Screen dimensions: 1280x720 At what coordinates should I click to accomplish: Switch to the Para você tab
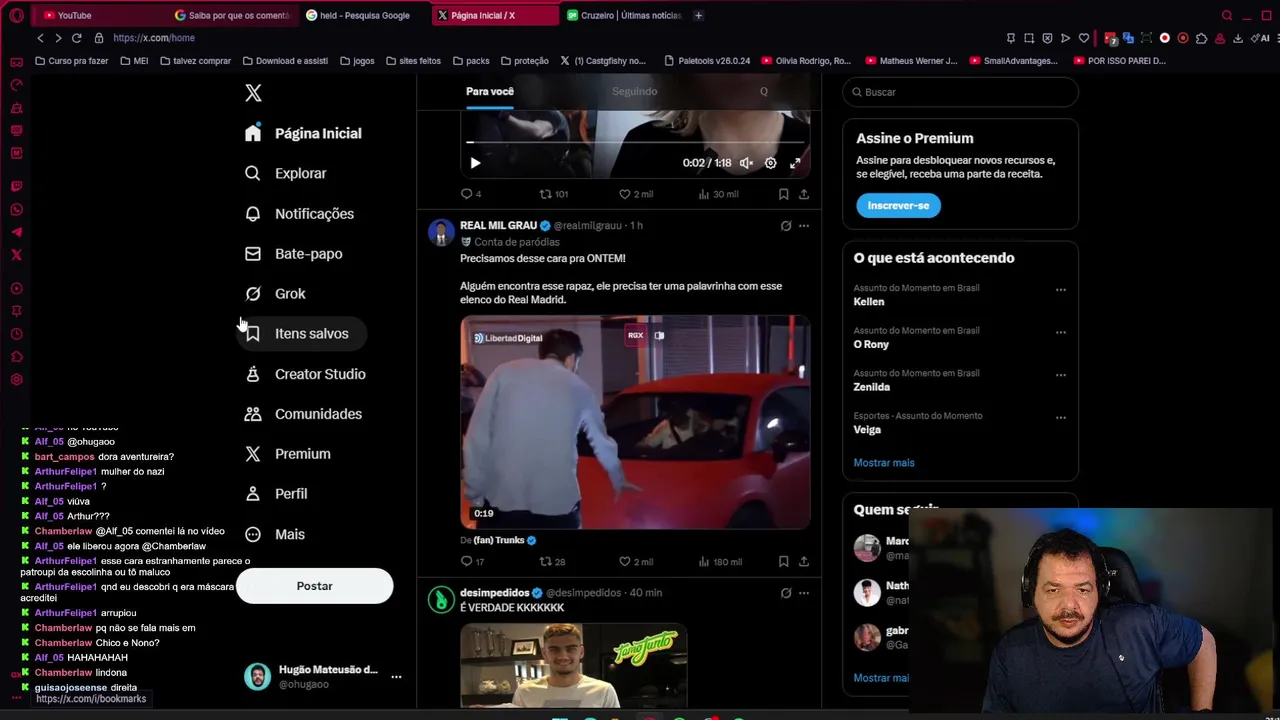tap(490, 91)
